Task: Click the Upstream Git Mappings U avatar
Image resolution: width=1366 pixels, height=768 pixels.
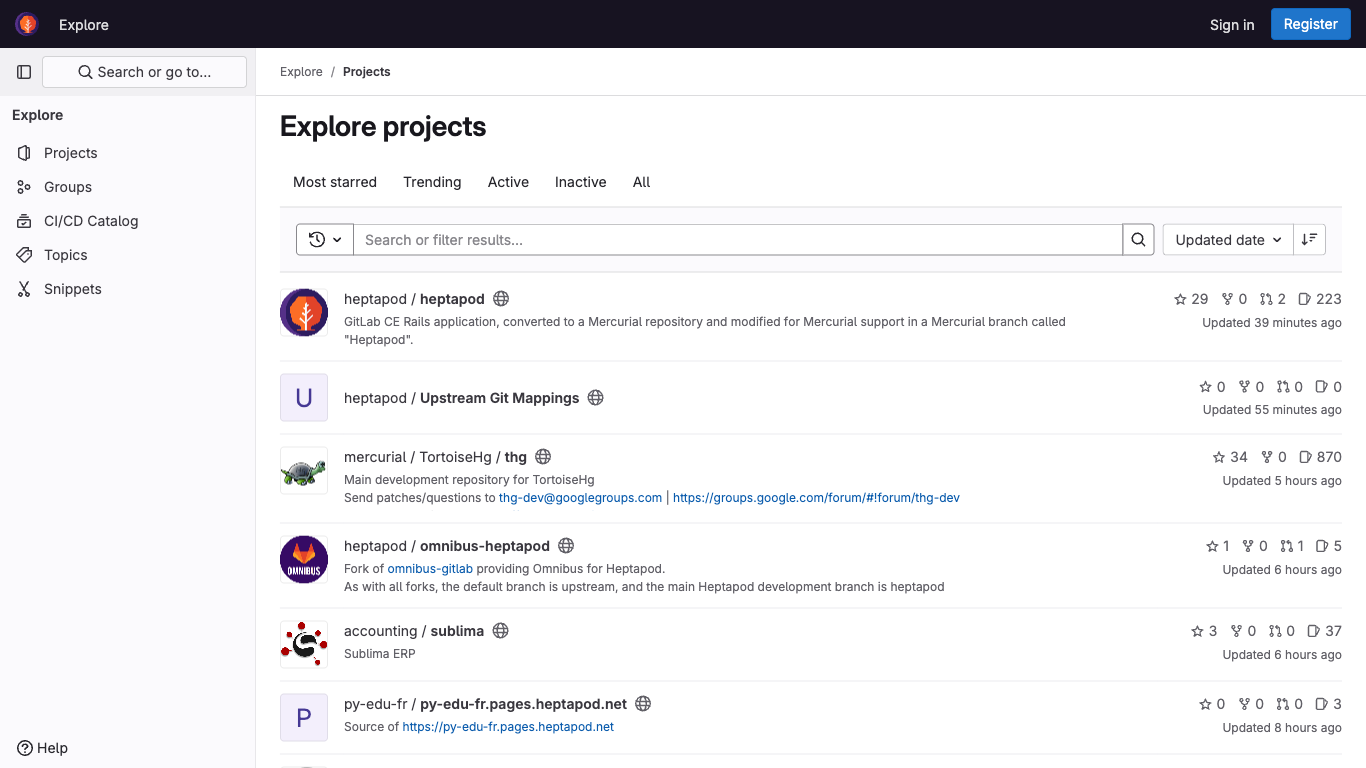Action: coord(304,398)
